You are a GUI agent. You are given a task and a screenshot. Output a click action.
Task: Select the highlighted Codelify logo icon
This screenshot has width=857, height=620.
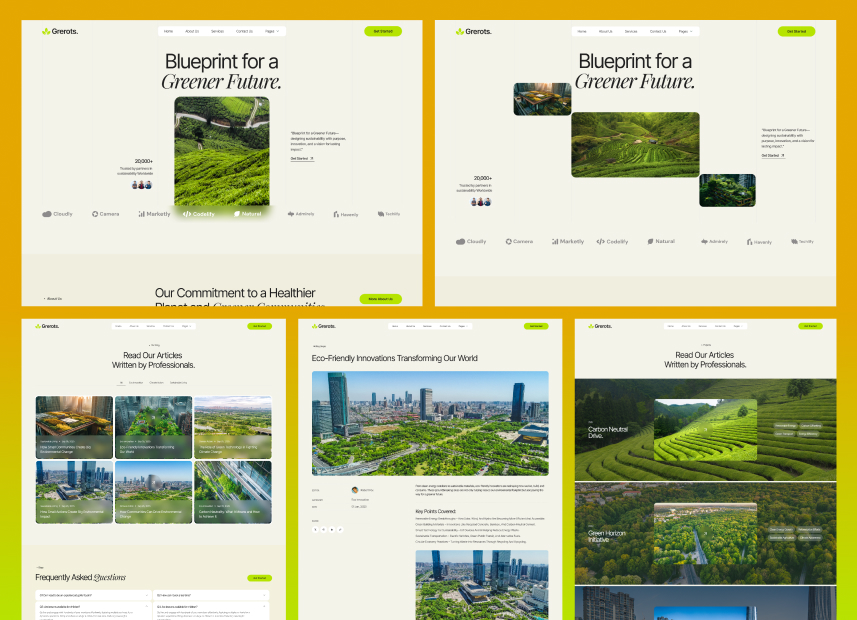coord(187,213)
